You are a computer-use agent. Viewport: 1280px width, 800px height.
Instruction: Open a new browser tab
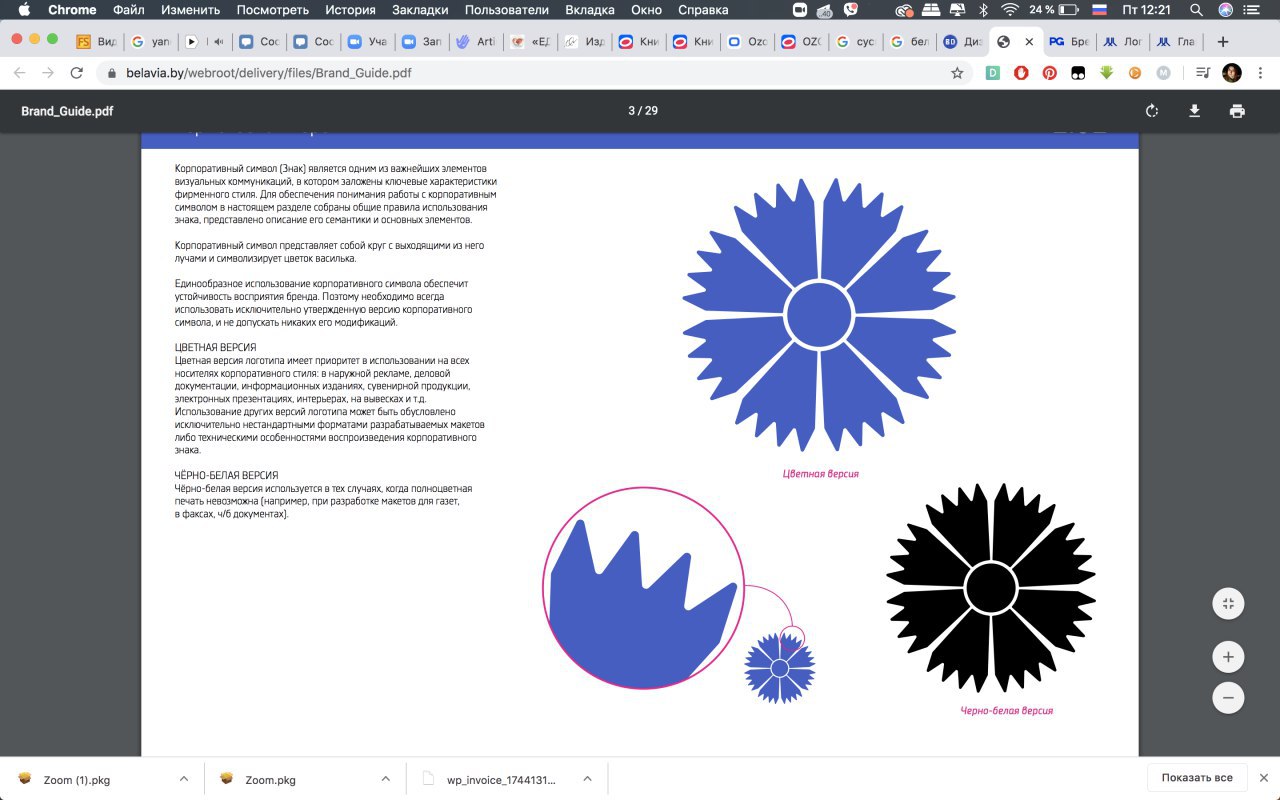(1222, 42)
